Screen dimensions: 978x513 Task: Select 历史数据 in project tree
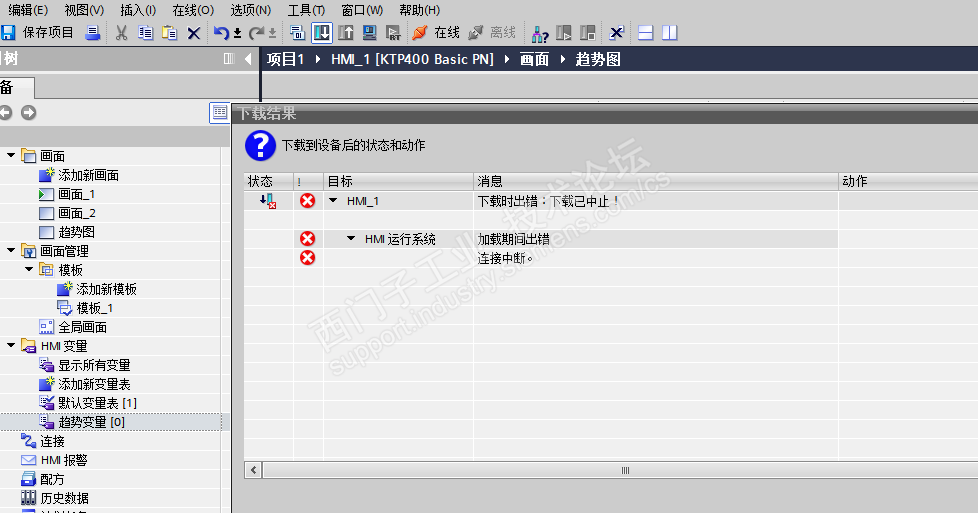pyautogui.click(x=64, y=498)
